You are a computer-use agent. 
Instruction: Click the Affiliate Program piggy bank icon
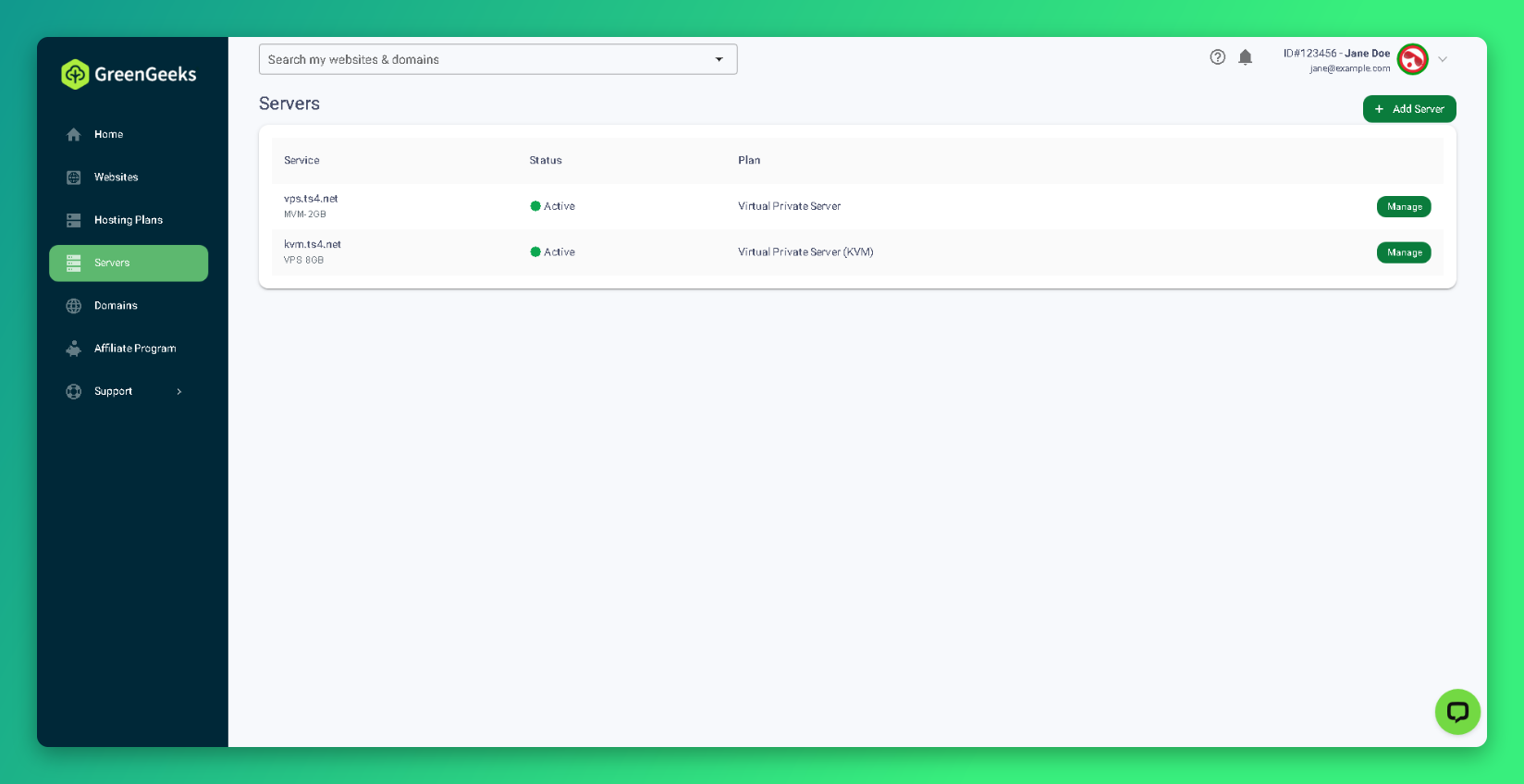pos(74,349)
